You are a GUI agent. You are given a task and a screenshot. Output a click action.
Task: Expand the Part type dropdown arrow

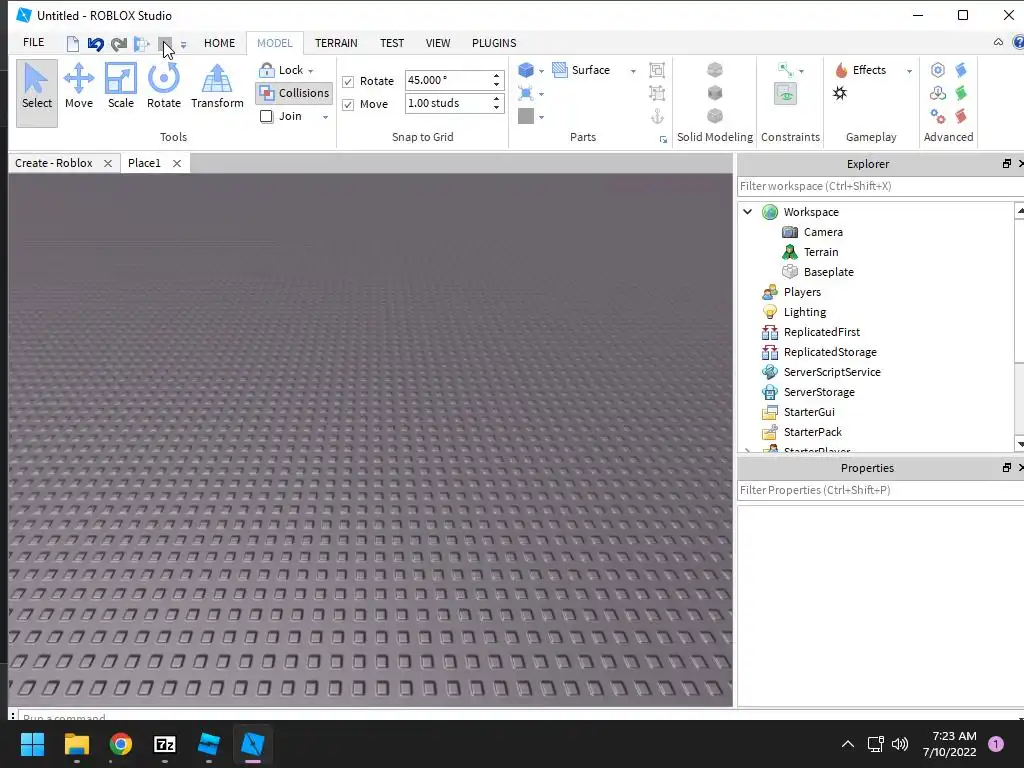pyautogui.click(x=541, y=71)
